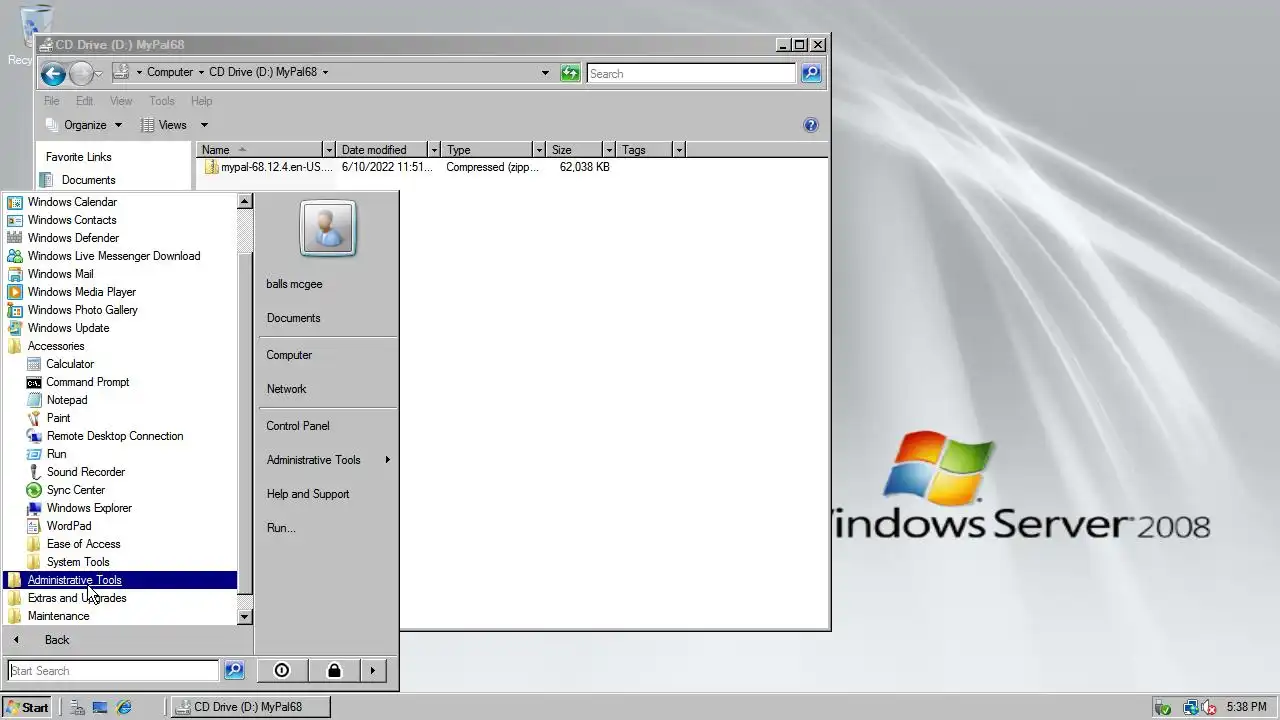Open the Size column filter dropdown
The height and width of the screenshot is (720, 1280).
608,150
